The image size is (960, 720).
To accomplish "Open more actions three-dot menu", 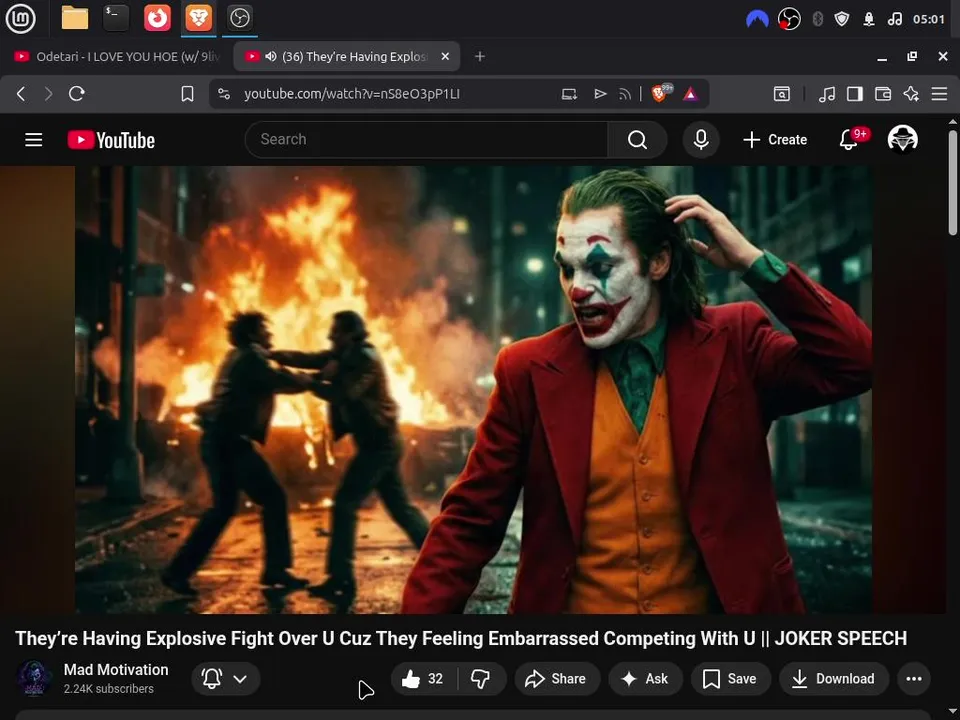I will [x=913, y=678].
